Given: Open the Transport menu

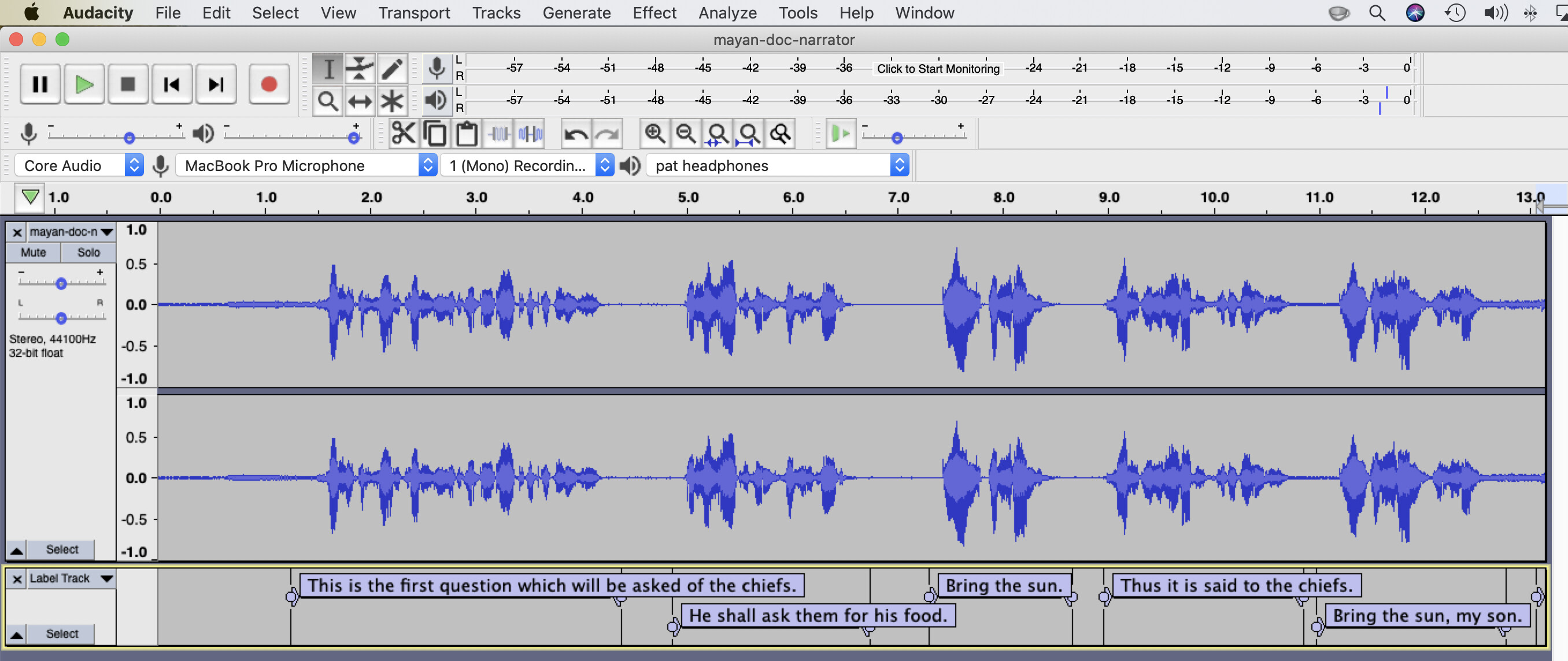Looking at the screenshot, I should pos(414,13).
